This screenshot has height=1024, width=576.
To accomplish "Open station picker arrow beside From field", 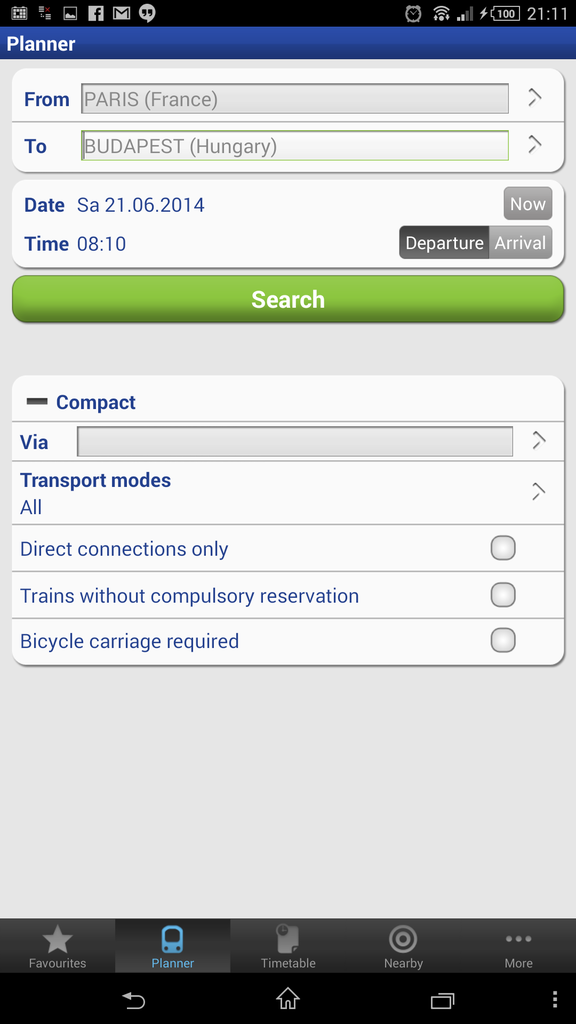I will (535, 98).
